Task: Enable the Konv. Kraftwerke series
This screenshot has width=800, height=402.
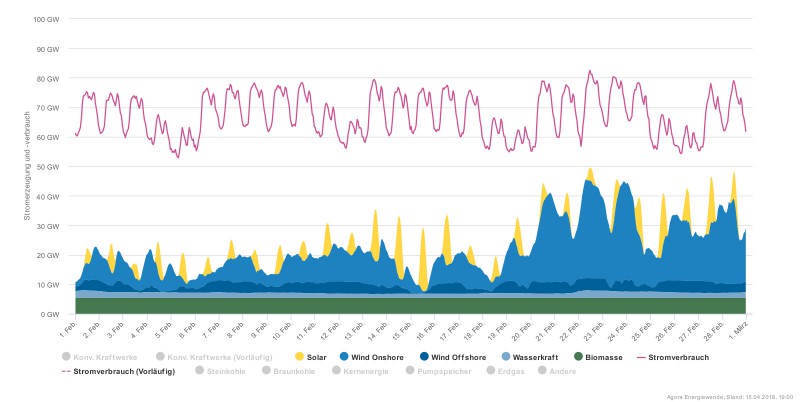Action: (66, 356)
